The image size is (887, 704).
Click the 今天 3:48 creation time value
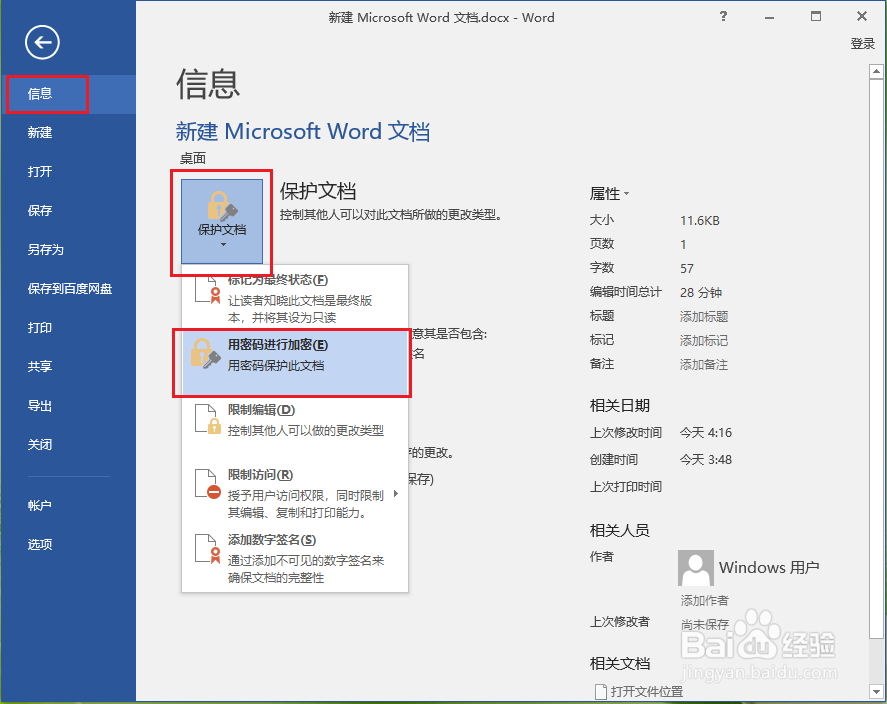coord(705,460)
